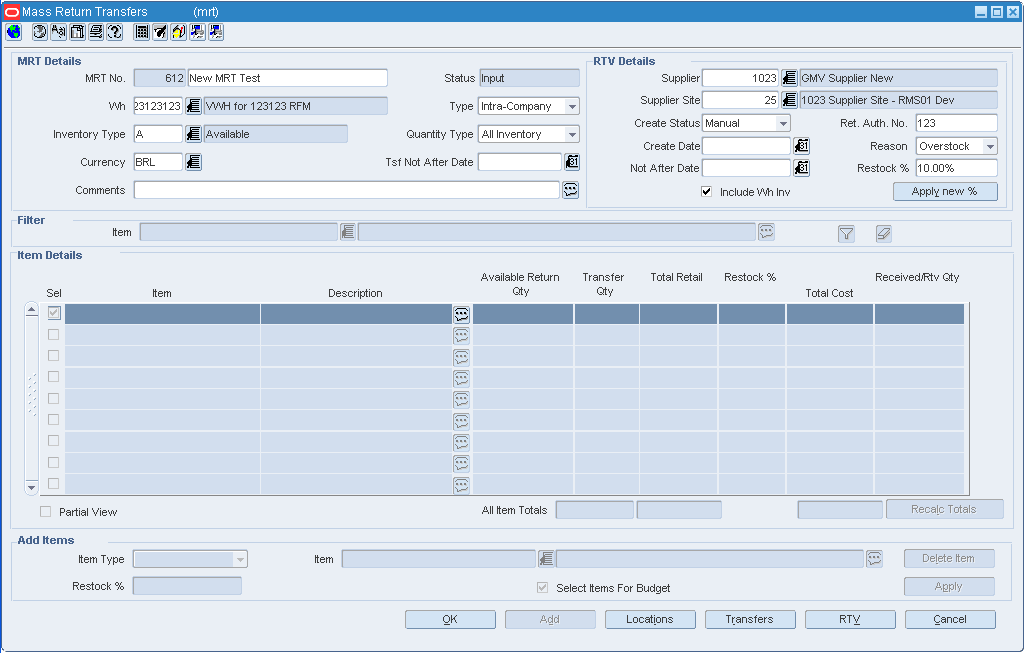Click inside the Ret. Auth. No. field
This screenshot has width=1025, height=653.
(955, 122)
